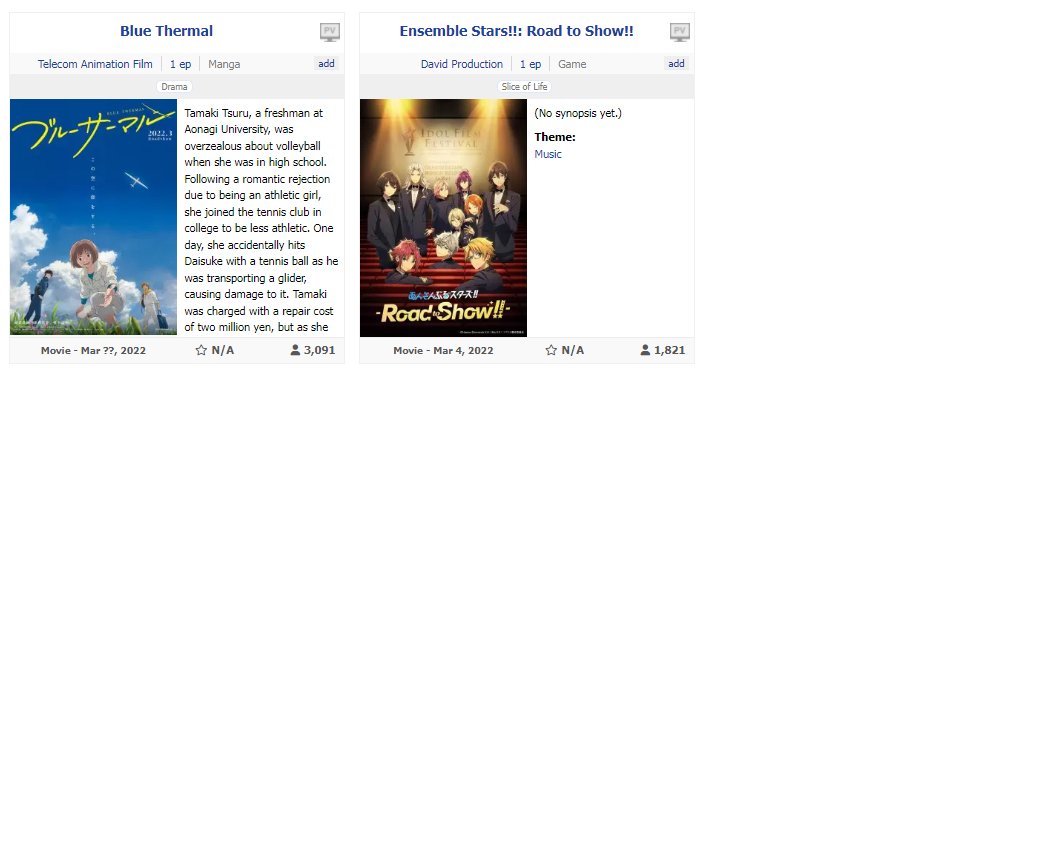The width and height of the screenshot is (1056, 852).
Task: Click the star score icon under Ensemble Stars
Action: [551, 351]
